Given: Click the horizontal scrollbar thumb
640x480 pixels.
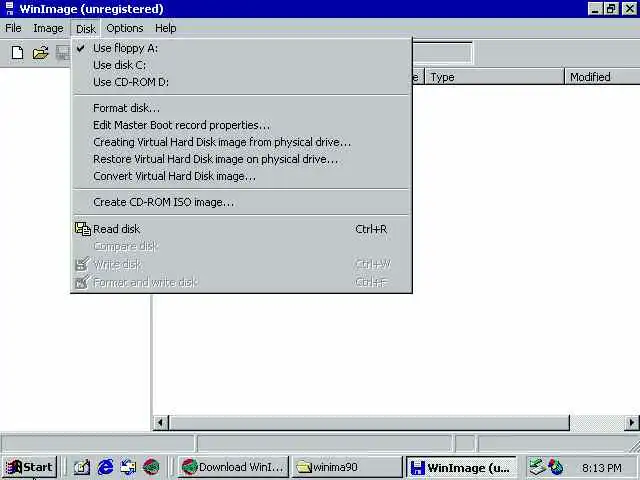Looking at the screenshot, I should [369, 422].
